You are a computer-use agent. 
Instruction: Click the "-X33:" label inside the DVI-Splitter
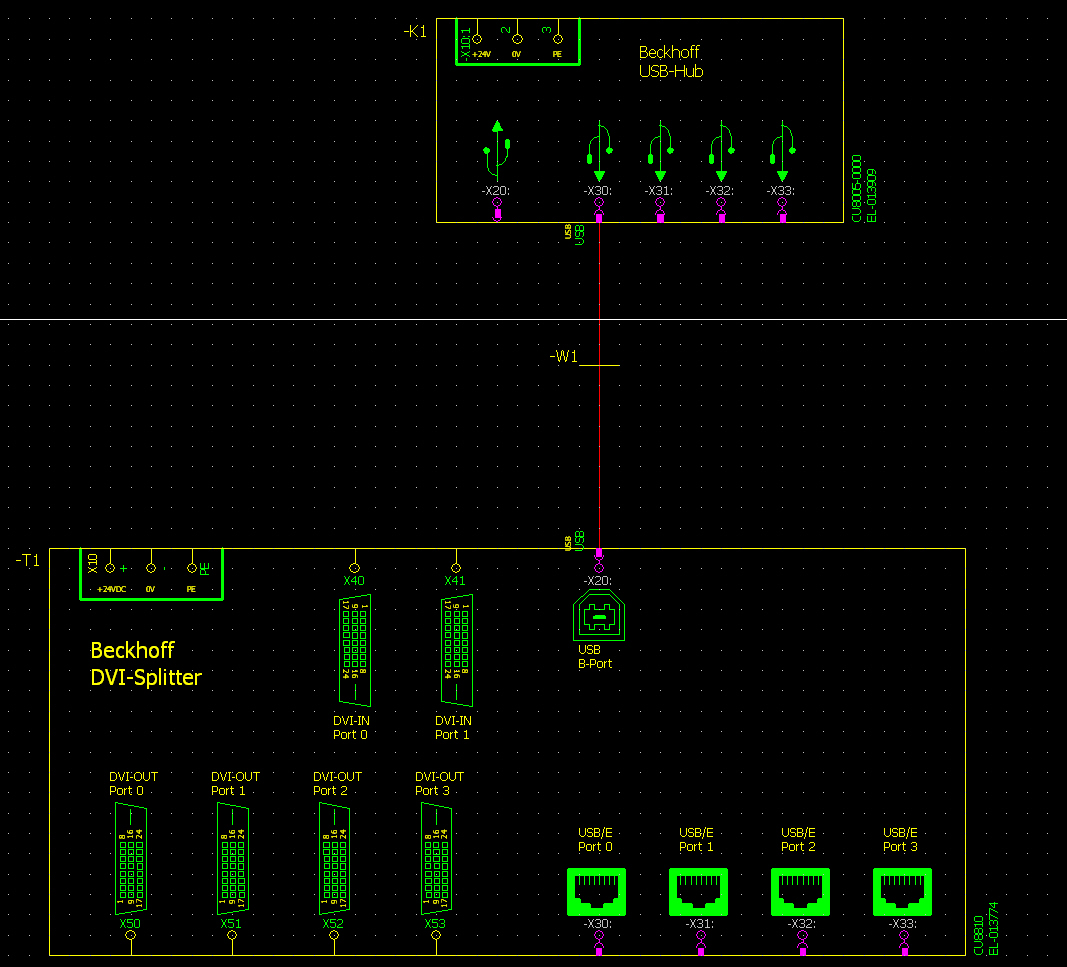pyautogui.click(x=902, y=923)
